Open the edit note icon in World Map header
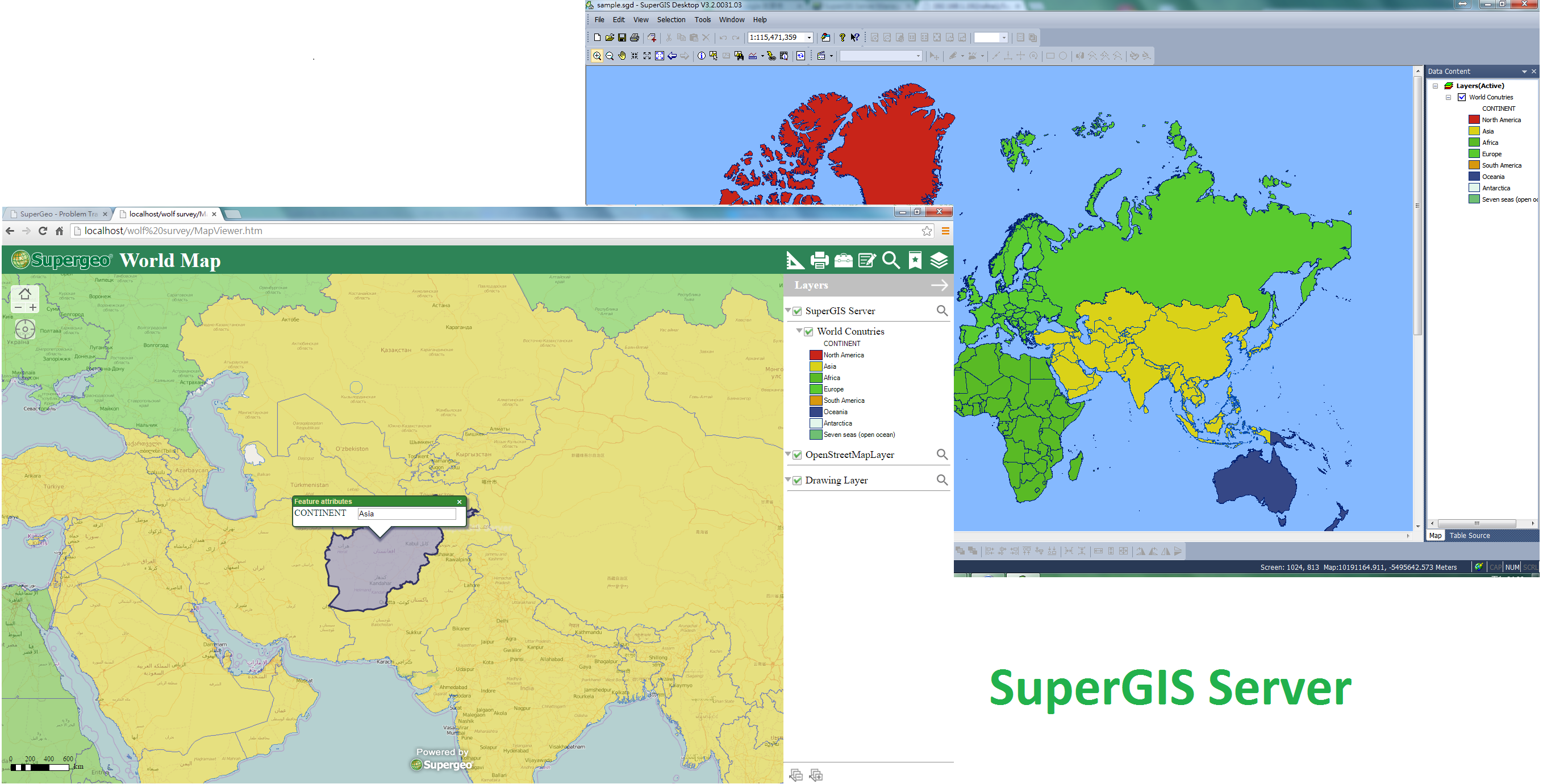1543x784 pixels. [x=867, y=261]
